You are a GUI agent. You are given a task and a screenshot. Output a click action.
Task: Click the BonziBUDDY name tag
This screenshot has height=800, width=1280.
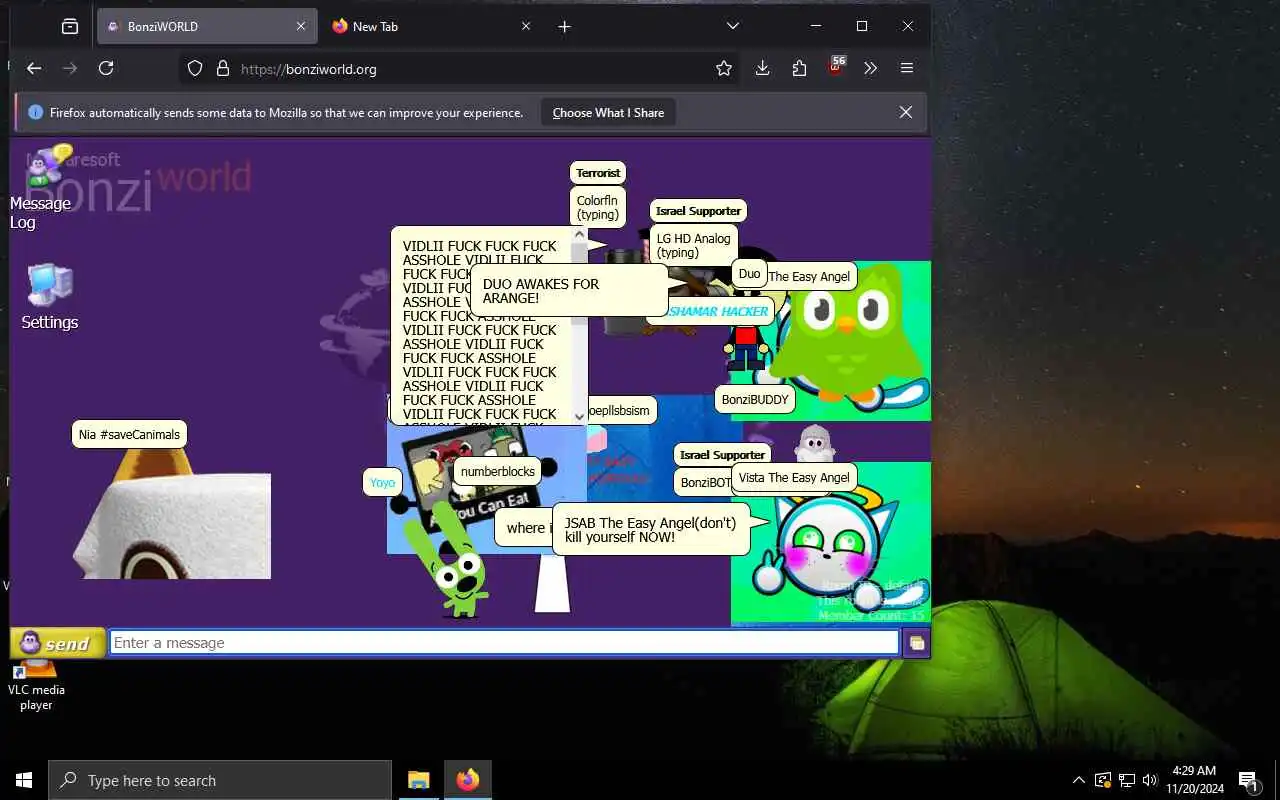tap(755, 399)
